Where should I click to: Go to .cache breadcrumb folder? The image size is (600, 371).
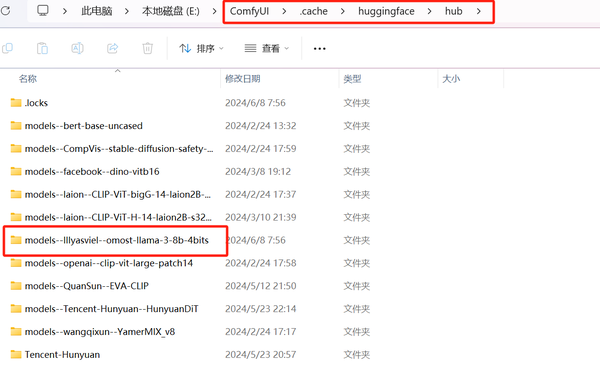313,11
